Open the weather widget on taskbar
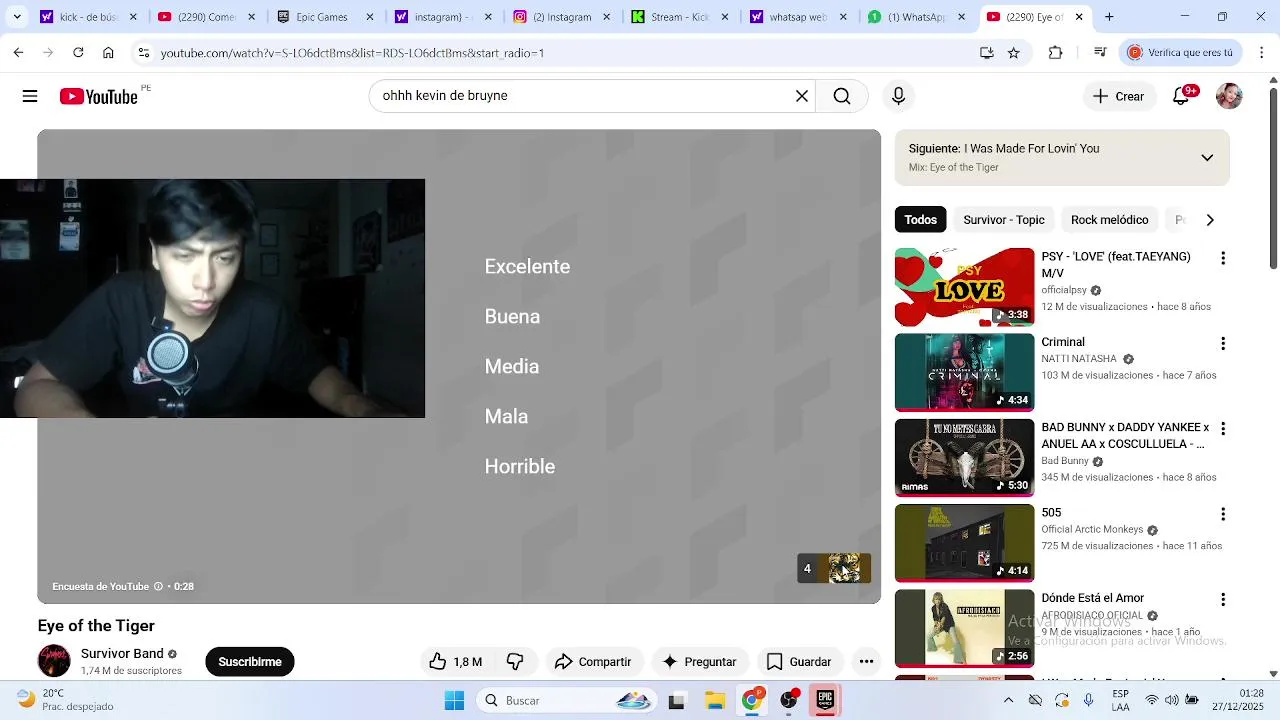The width and height of the screenshot is (1280, 720). 65,699
